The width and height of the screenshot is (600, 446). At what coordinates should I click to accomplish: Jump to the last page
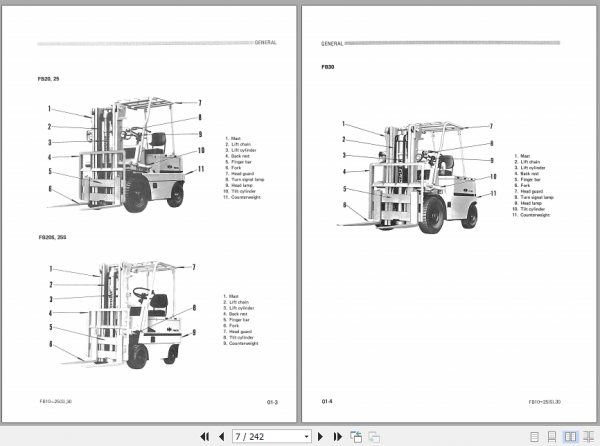[x=338, y=436]
